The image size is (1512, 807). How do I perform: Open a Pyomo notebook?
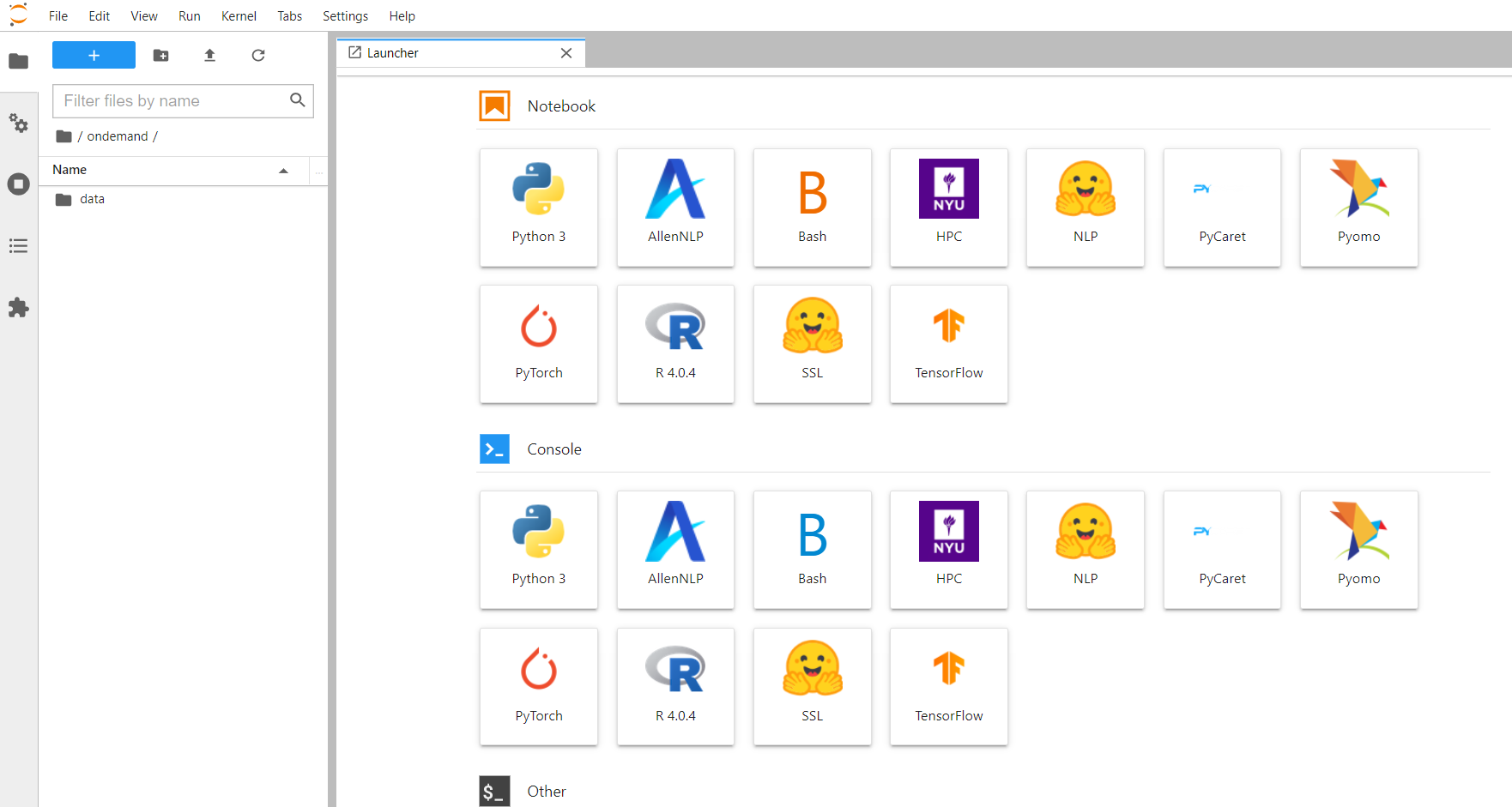[x=1359, y=208]
